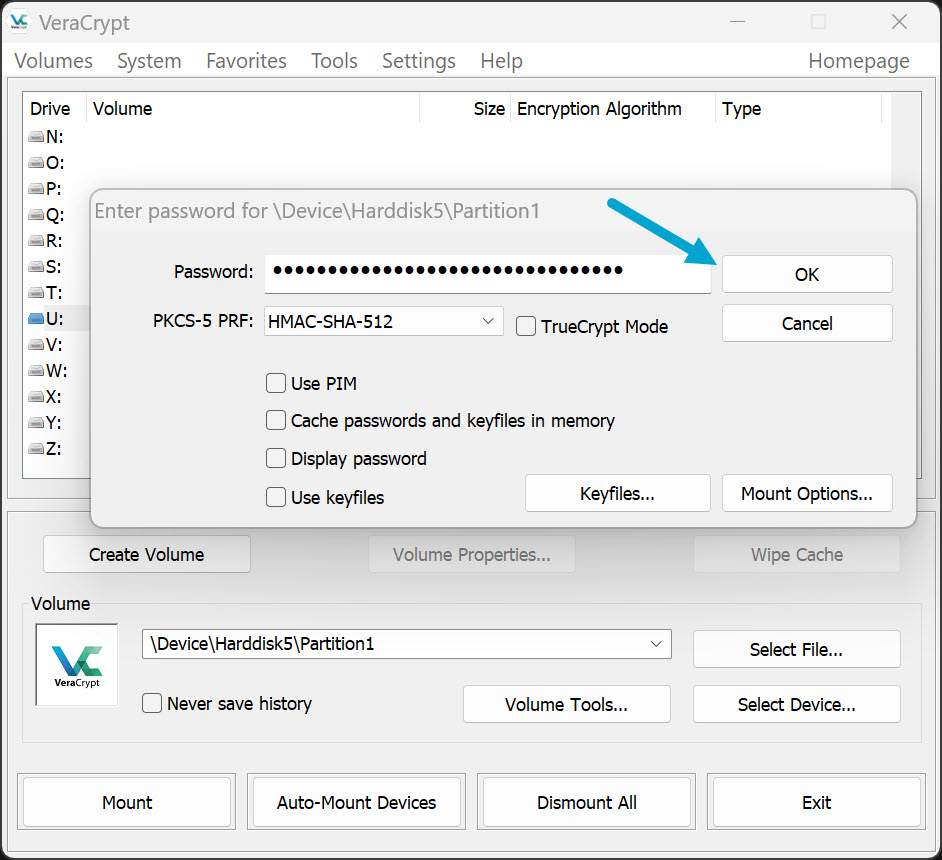Select the U: drive icon
The image size is (942, 860).
(36, 319)
